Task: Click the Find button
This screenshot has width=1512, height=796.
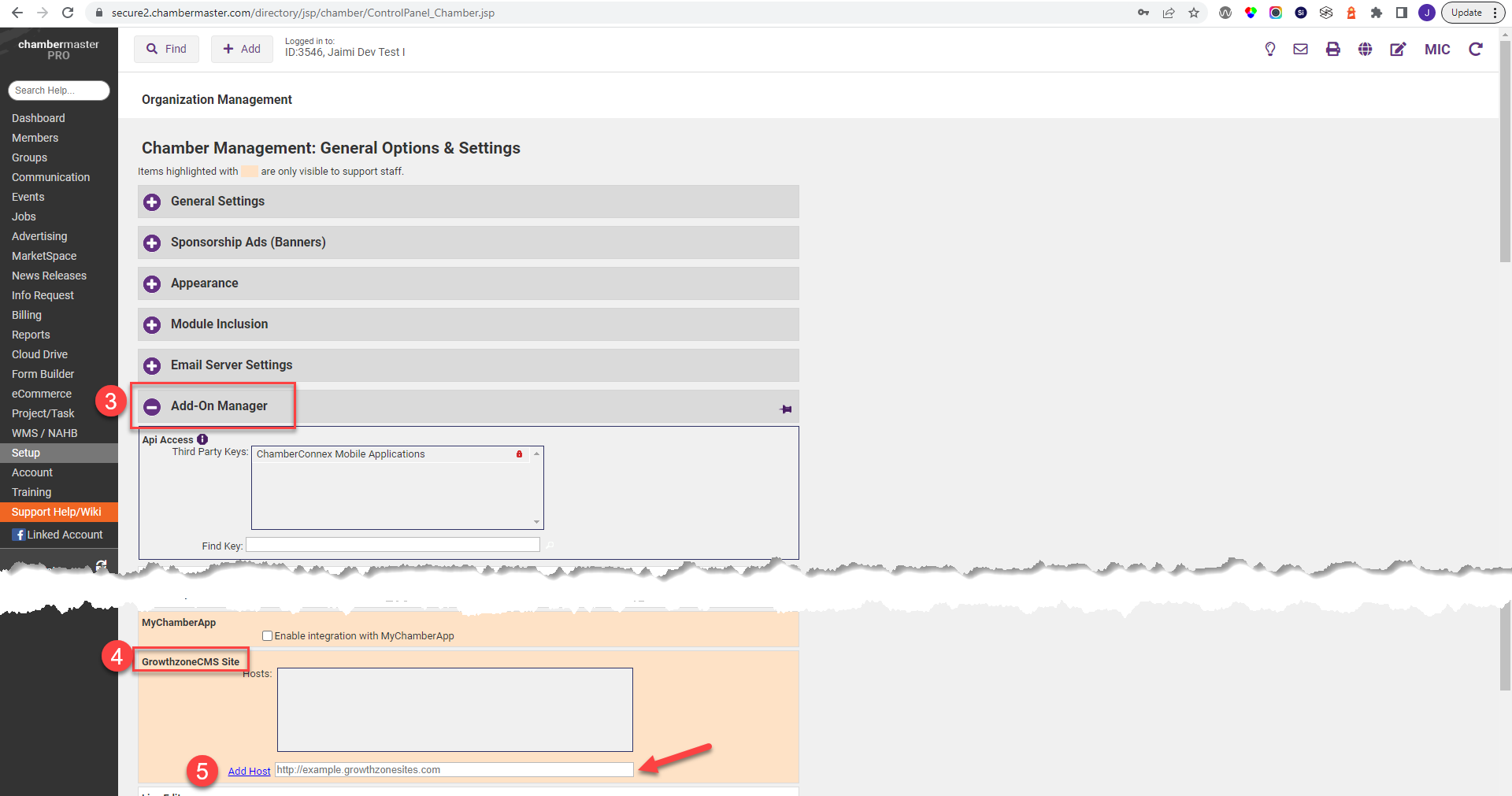Action: click(166, 49)
